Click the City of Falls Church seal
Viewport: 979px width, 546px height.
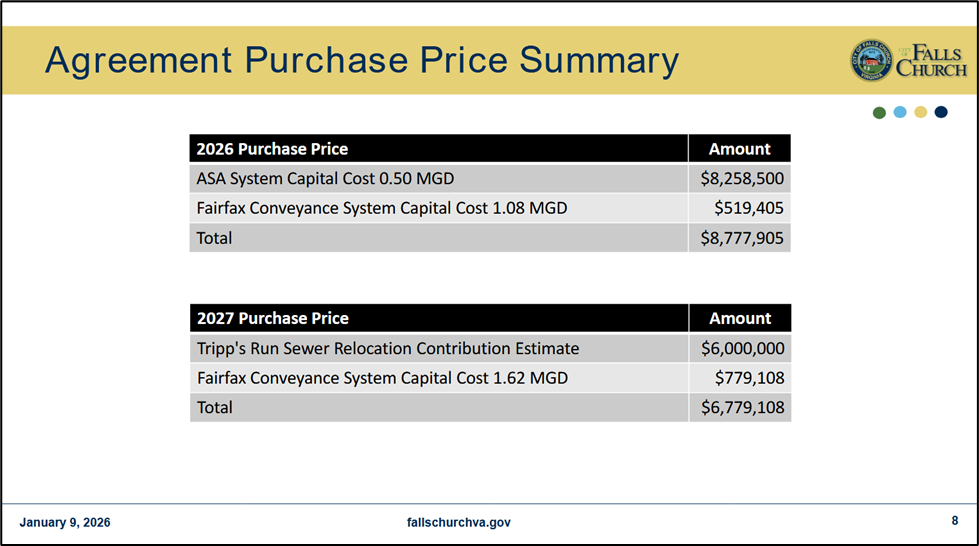pos(871,61)
